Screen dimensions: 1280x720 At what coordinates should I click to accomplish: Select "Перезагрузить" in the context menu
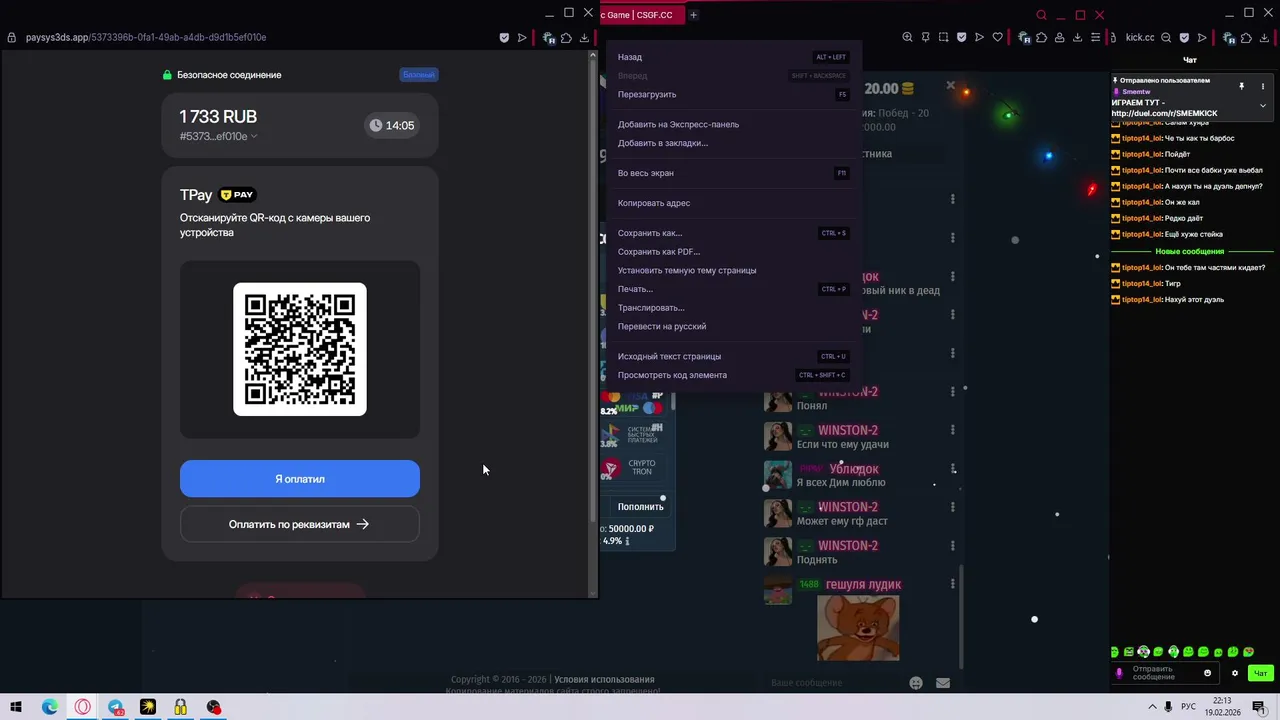pyautogui.click(x=733, y=94)
